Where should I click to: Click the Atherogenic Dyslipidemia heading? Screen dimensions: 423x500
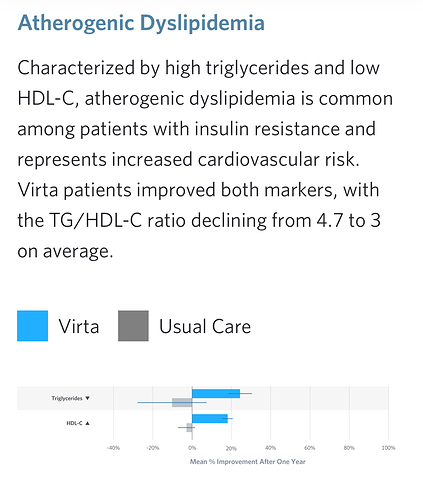coord(141,23)
